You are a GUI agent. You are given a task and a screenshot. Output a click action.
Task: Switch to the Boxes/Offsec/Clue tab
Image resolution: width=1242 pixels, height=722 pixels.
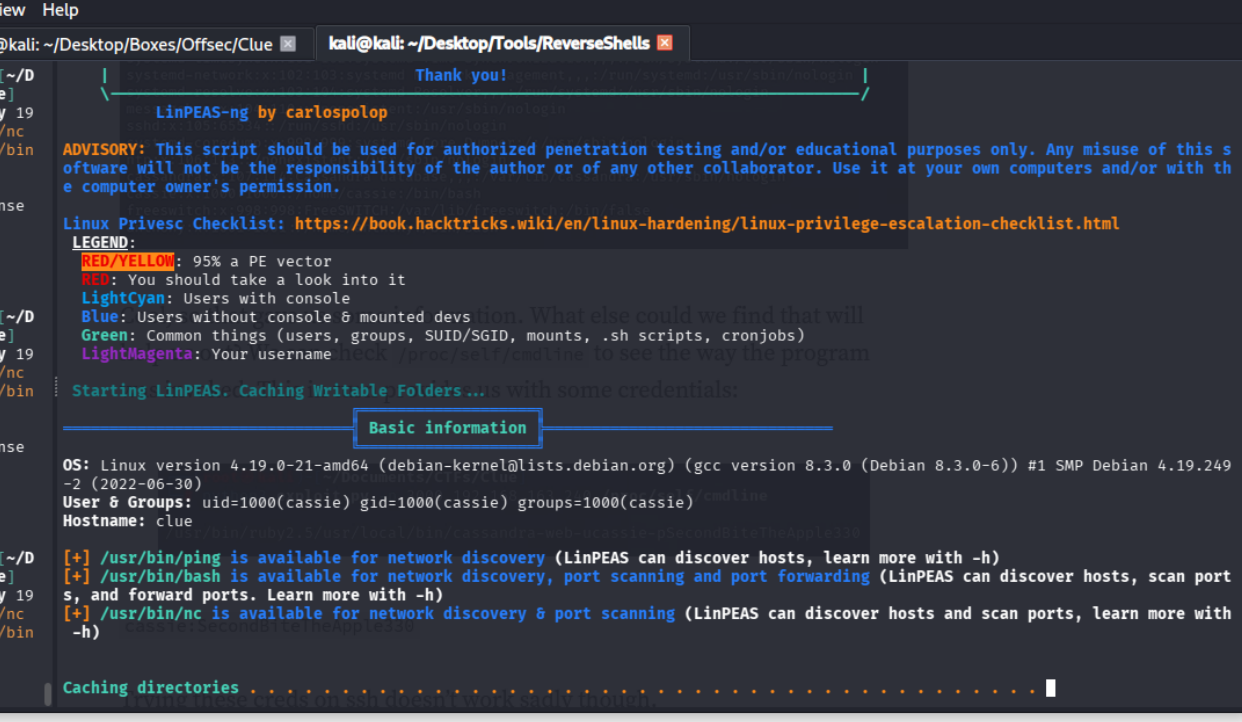click(135, 44)
